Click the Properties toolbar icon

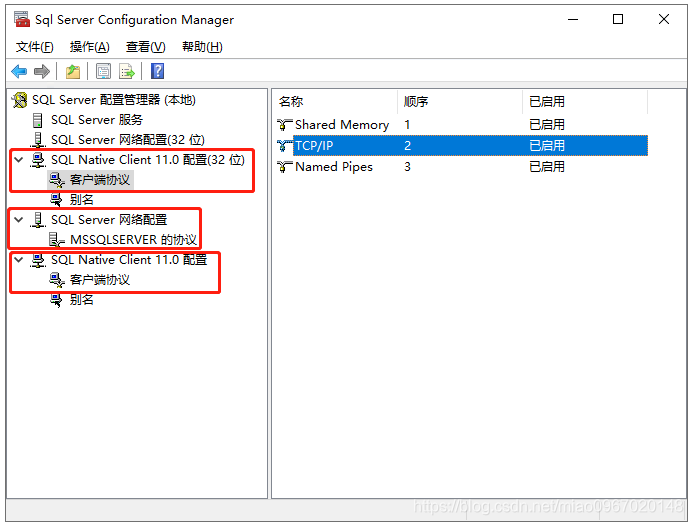[103, 71]
